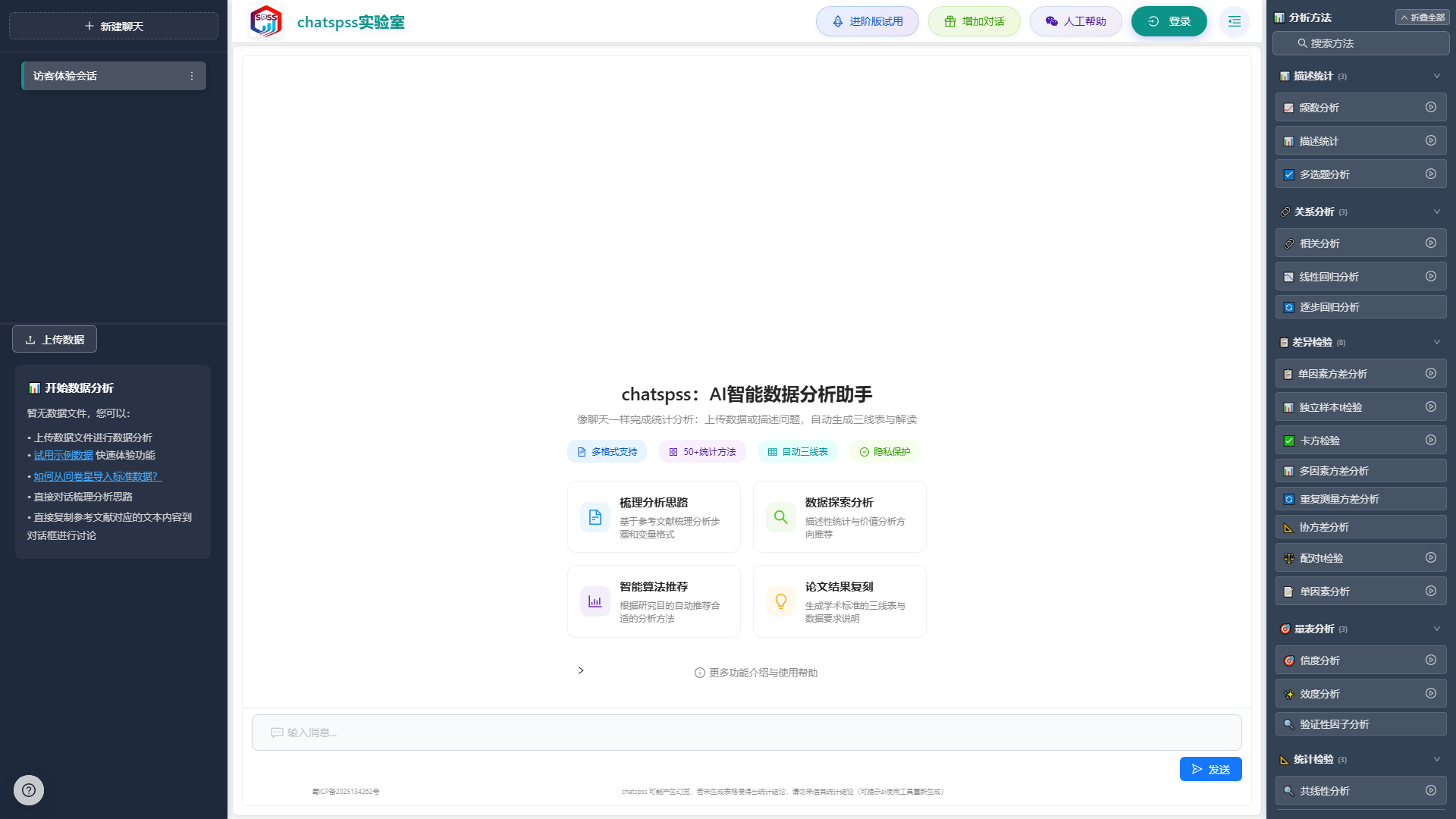Click the 登录 login button
The width and height of the screenshot is (1456, 819).
click(x=1169, y=21)
